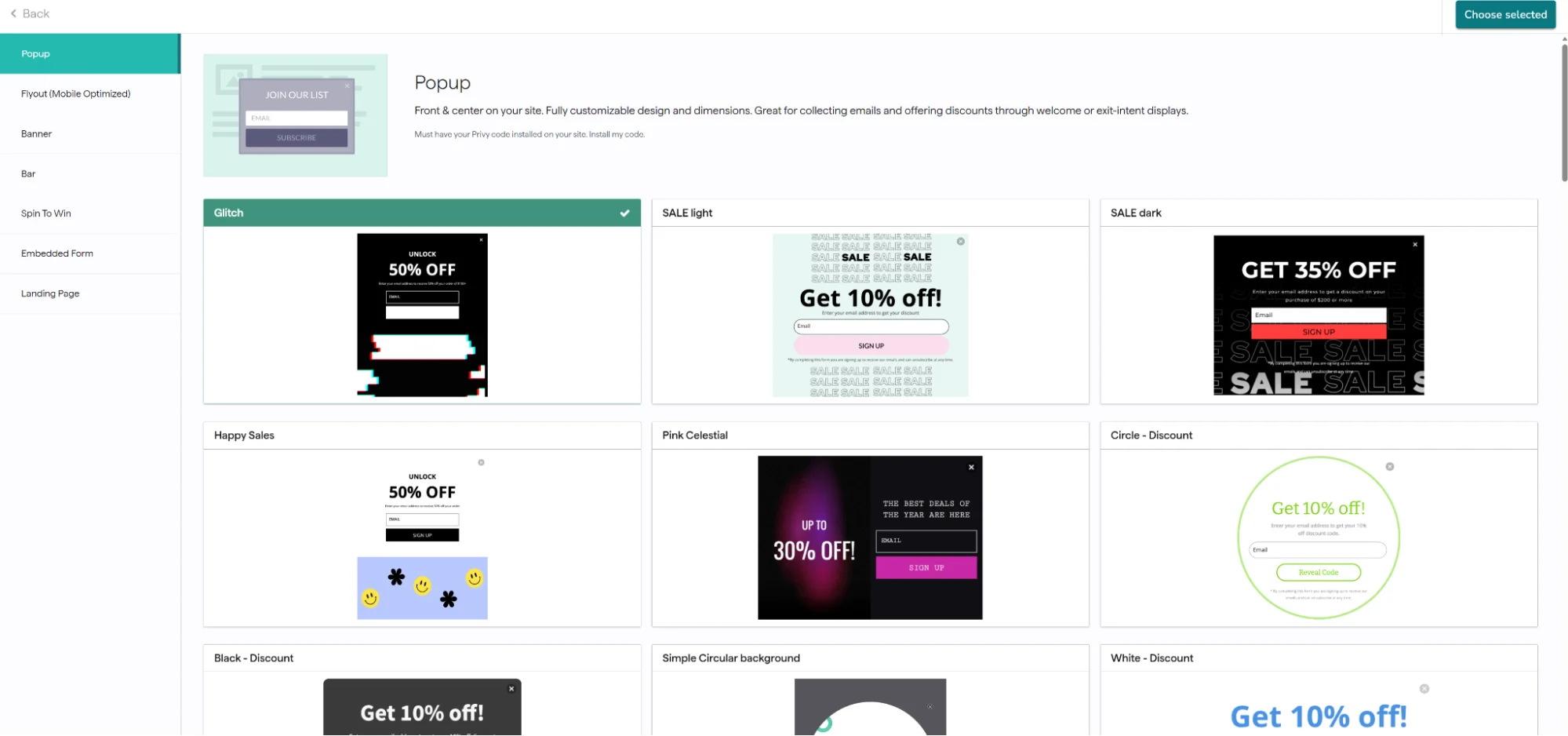Screen dimensions: 1568x736
Task: Choose the SALE dark template title
Action: (1136, 213)
